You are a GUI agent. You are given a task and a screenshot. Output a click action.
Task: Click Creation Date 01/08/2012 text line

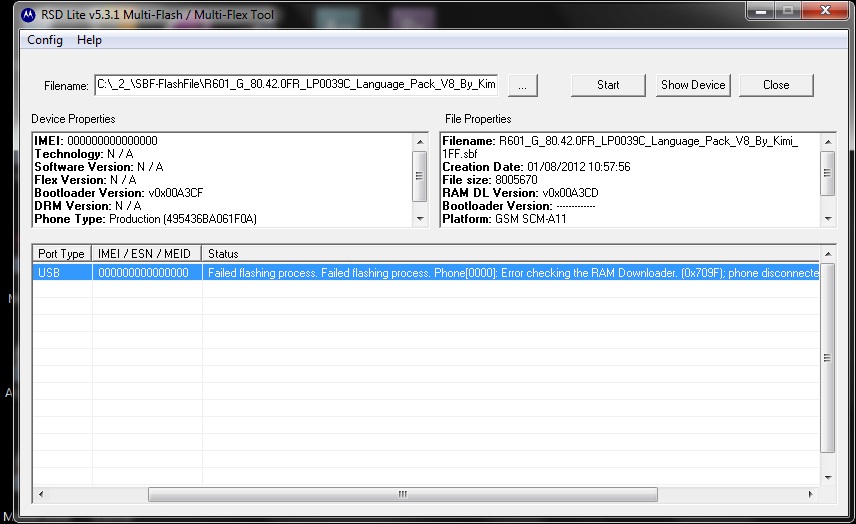point(536,167)
